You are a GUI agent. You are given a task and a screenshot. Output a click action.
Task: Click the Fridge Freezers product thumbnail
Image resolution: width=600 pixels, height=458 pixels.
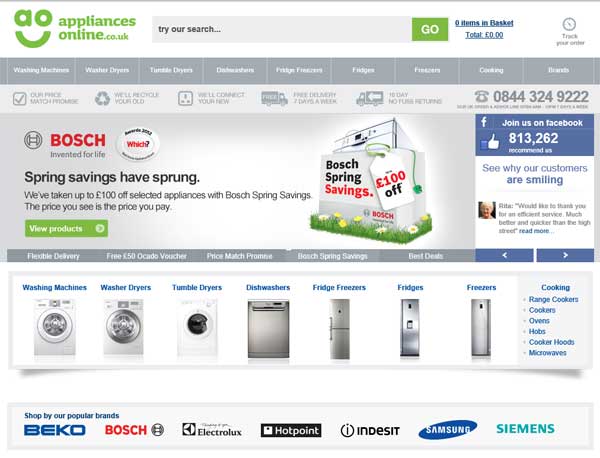[339, 329]
